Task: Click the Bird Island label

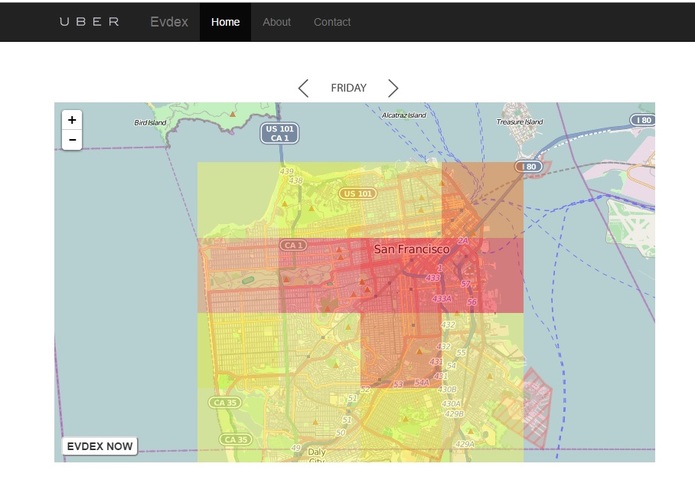Action: click(150, 122)
